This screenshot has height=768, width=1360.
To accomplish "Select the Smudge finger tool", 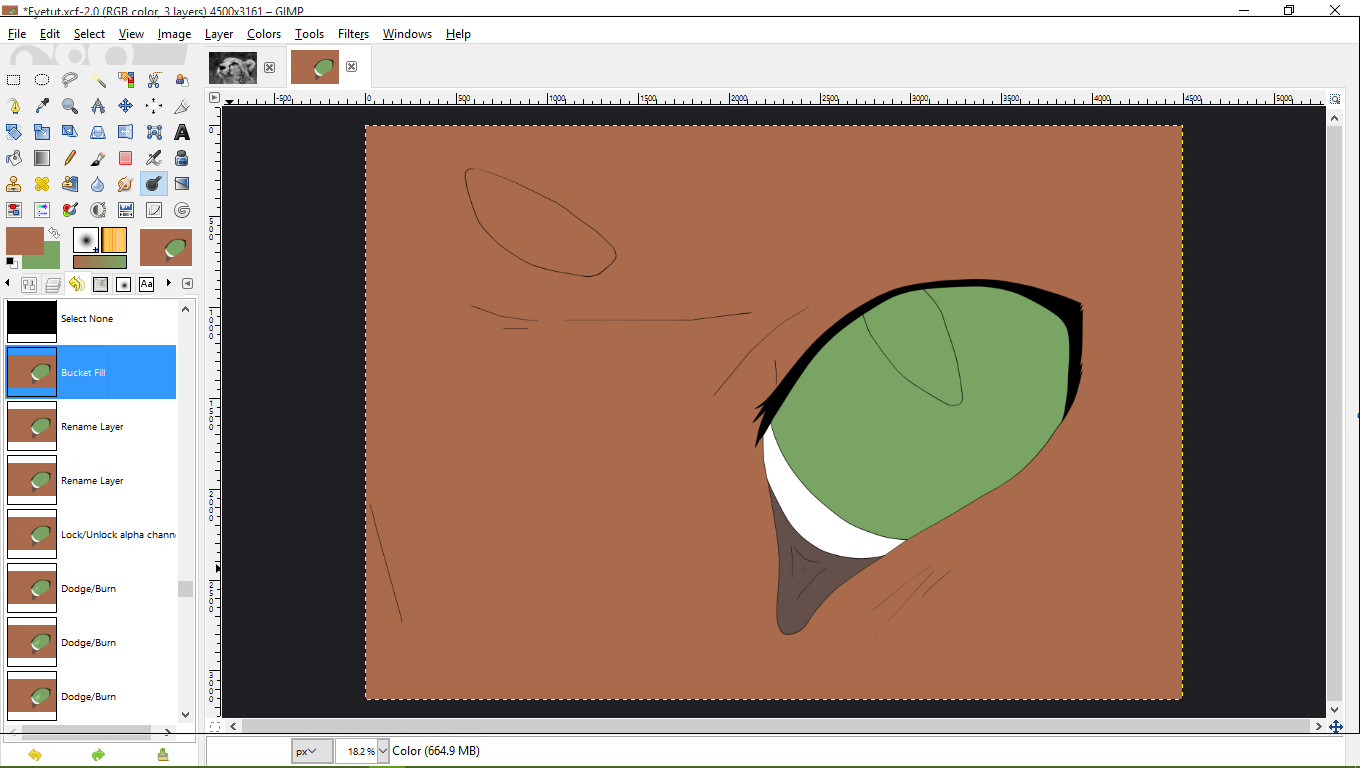I will [126, 184].
